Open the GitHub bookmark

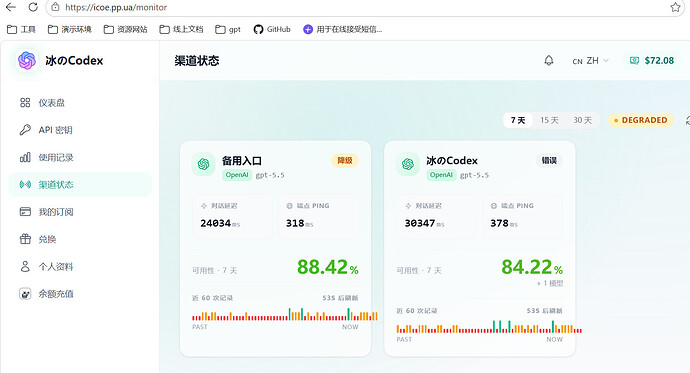[272, 29]
